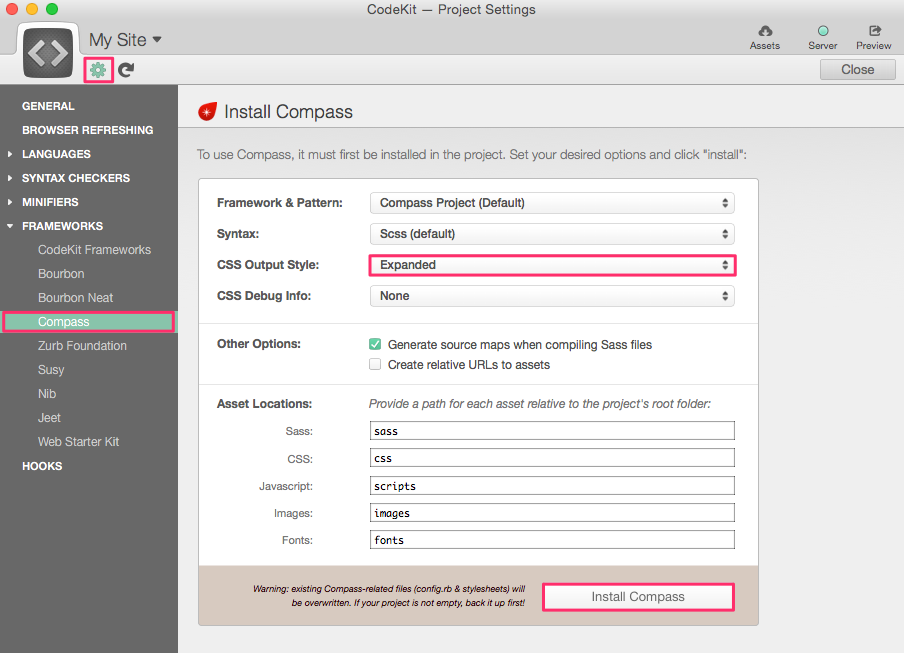Screen dimensions: 904x653
Task: Select Bourbon Neat in the sidebar
Action: 76,298
